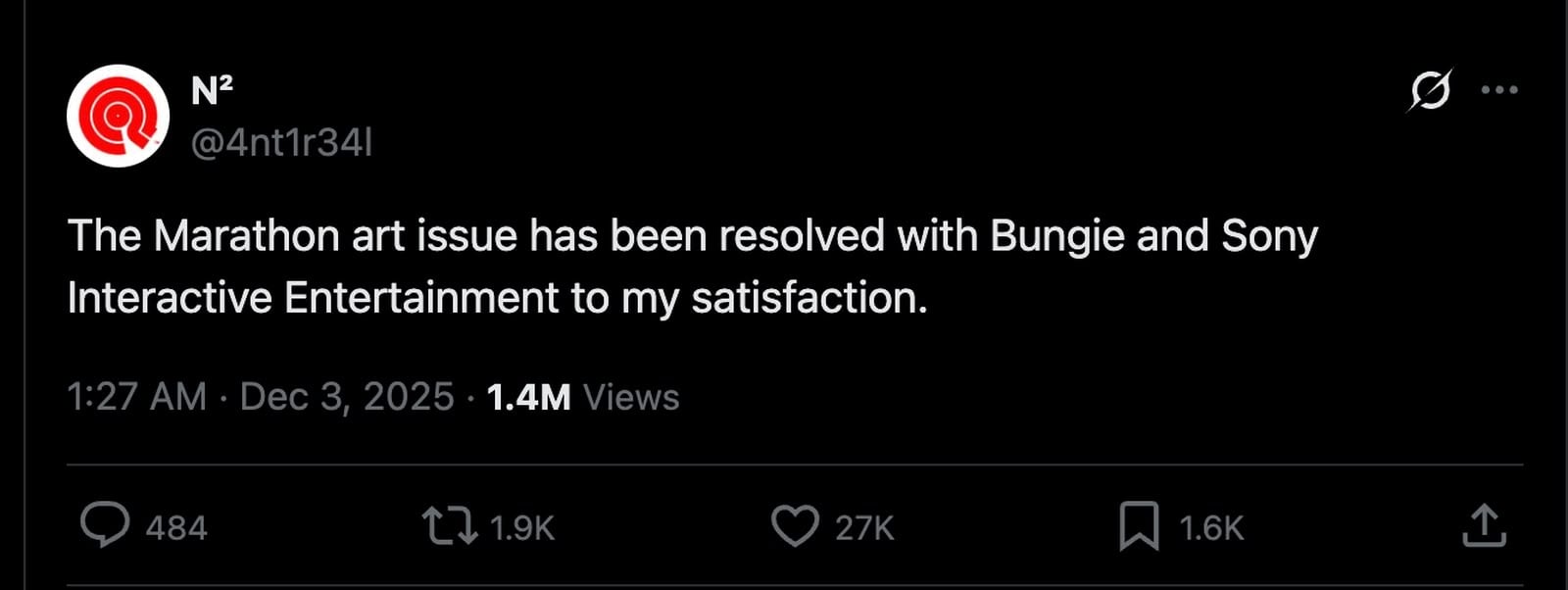Click the heart icon to like the post
The height and width of the screenshot is (590, 1568).
[798, 527]
